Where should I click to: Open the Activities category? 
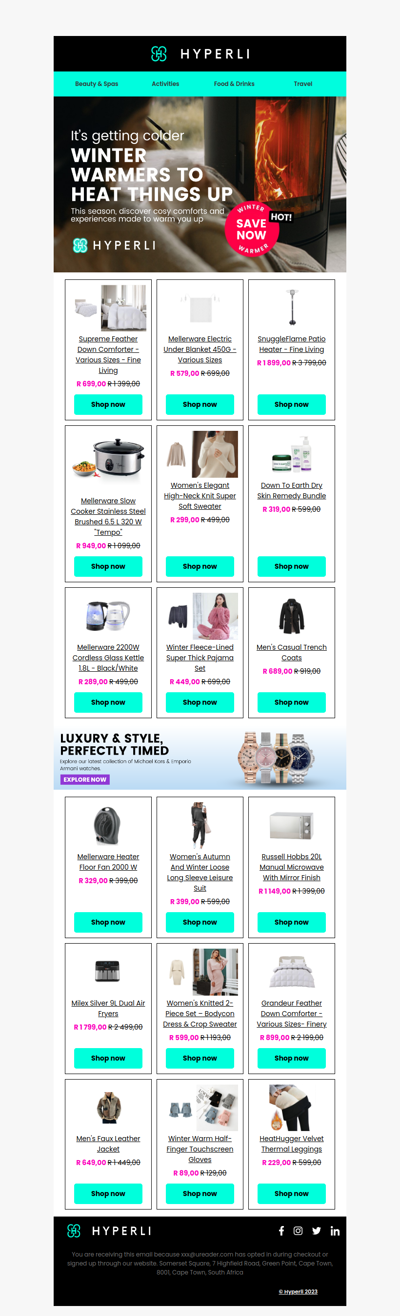(x=165, y=84)
